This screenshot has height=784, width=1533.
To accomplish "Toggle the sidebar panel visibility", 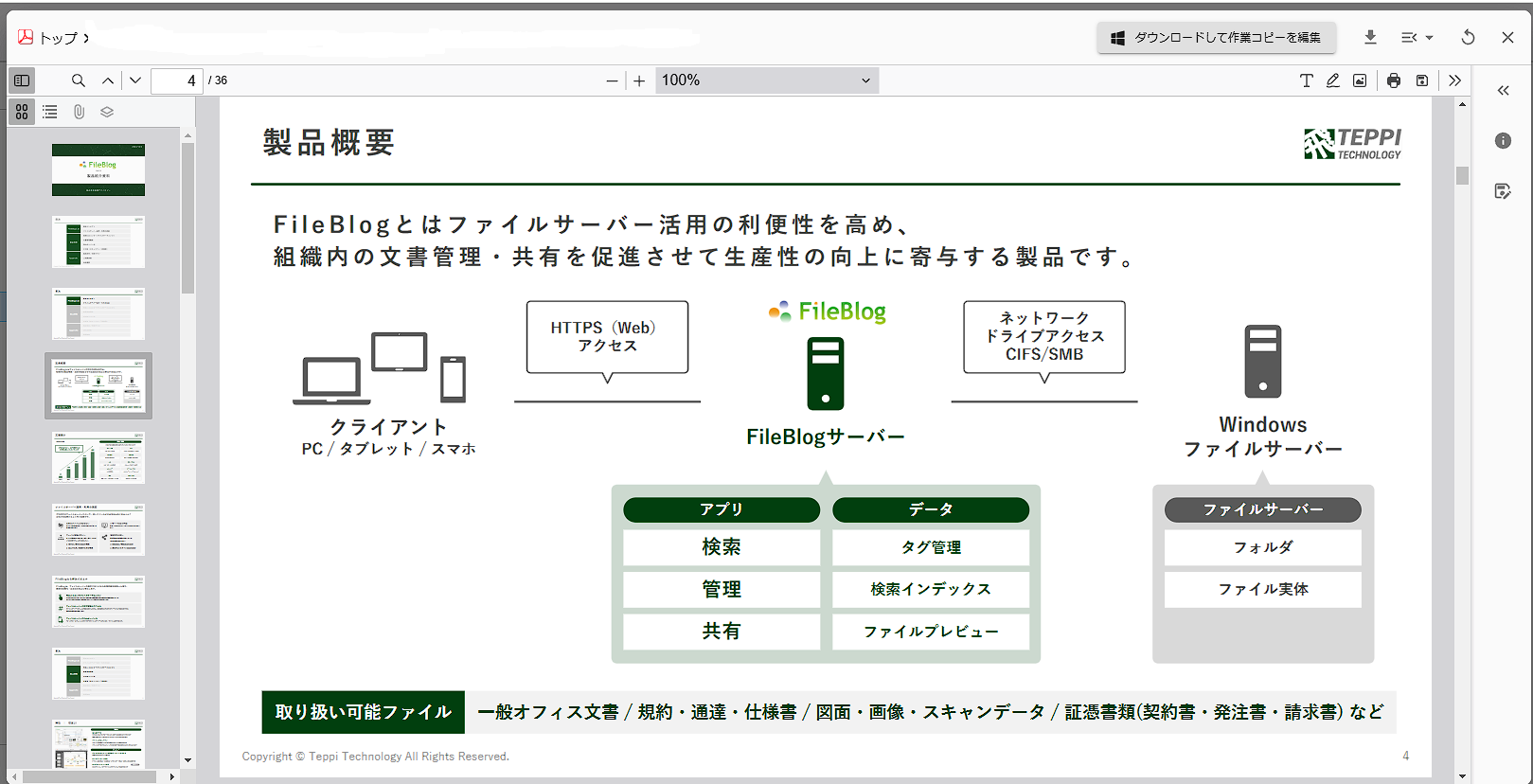I will (x=22, y=80).
